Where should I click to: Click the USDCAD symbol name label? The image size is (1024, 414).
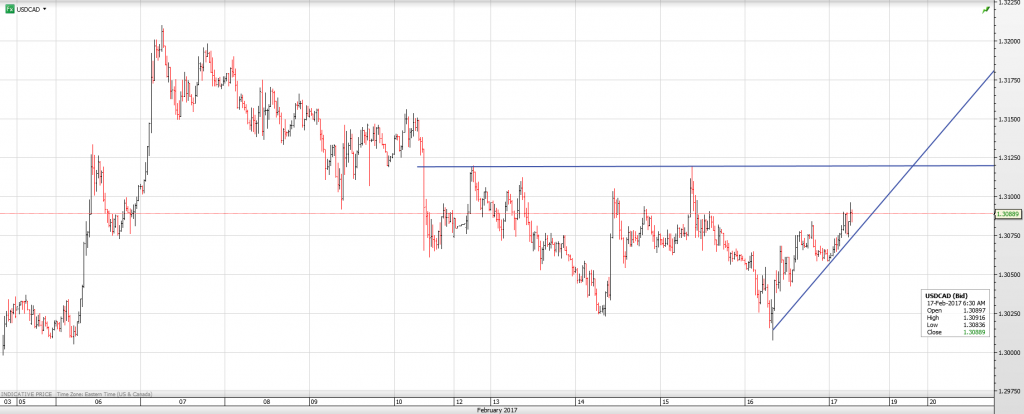28,8
